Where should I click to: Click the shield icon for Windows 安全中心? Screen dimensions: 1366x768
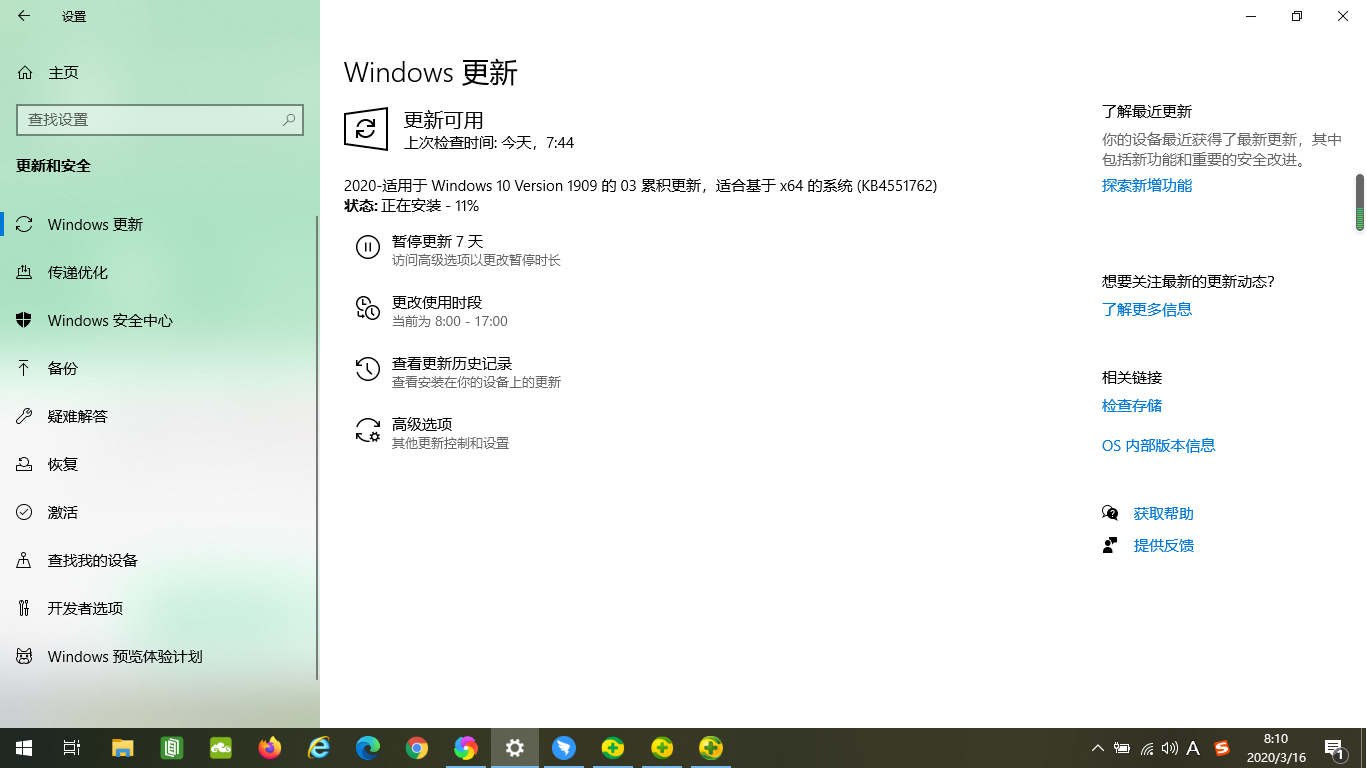click(25, 320)
